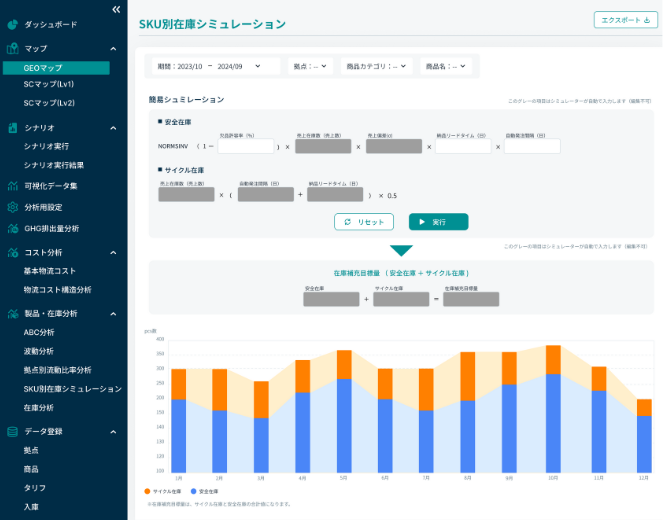Open SKU別在庫シミュレーション menu item
665x520 pixels.
click(x=73, y=389)
